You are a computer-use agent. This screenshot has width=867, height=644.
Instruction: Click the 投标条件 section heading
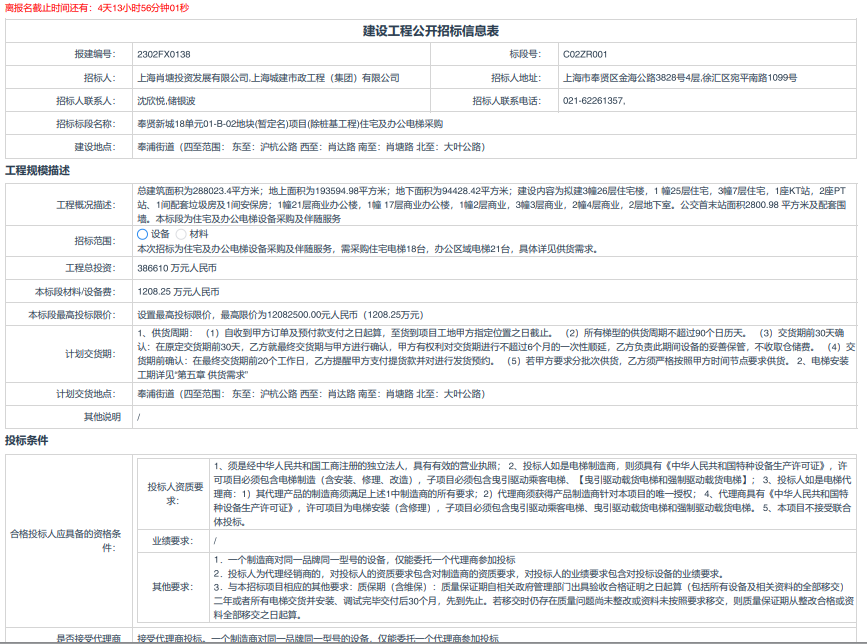[x=26, y=440]
